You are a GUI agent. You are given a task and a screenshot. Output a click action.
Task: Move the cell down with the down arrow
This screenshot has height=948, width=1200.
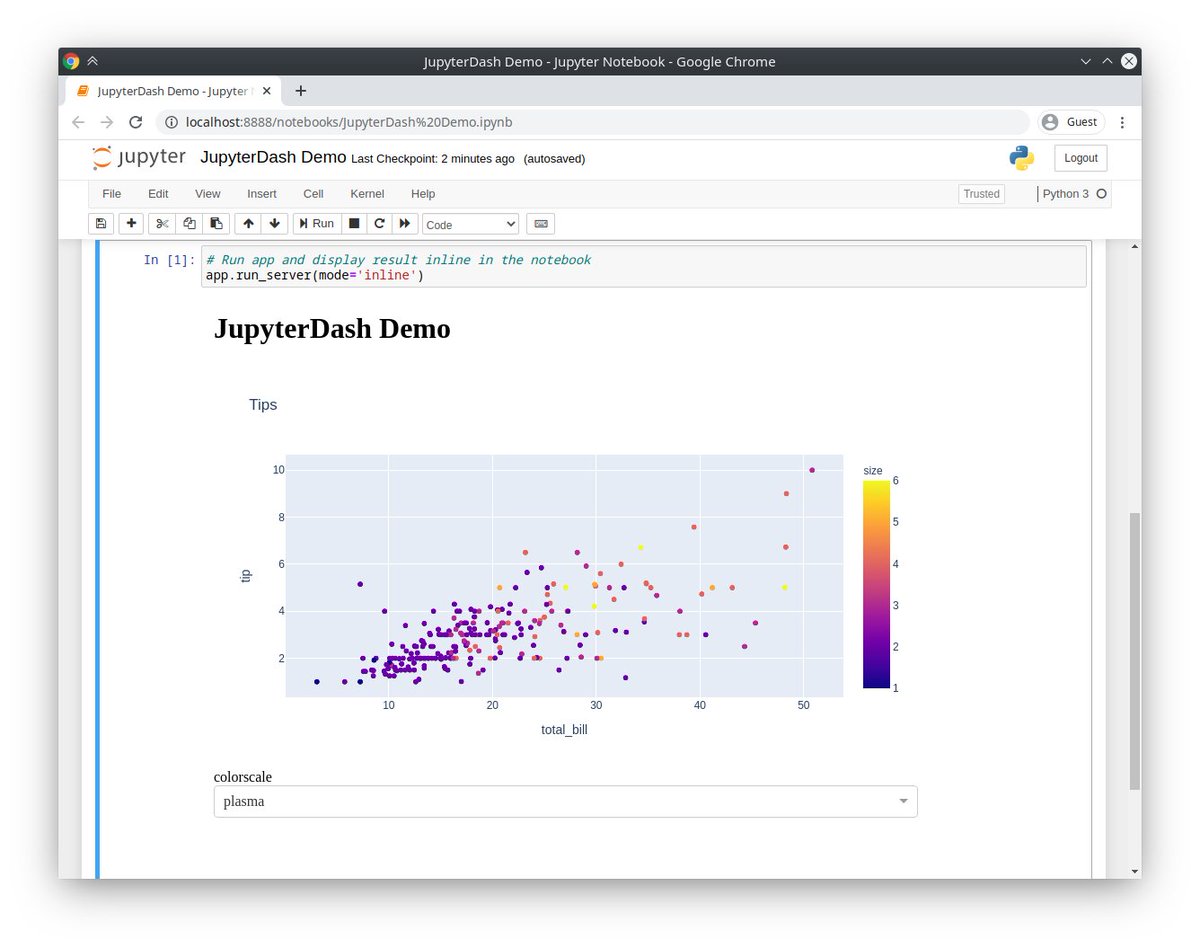coord(275,223)
